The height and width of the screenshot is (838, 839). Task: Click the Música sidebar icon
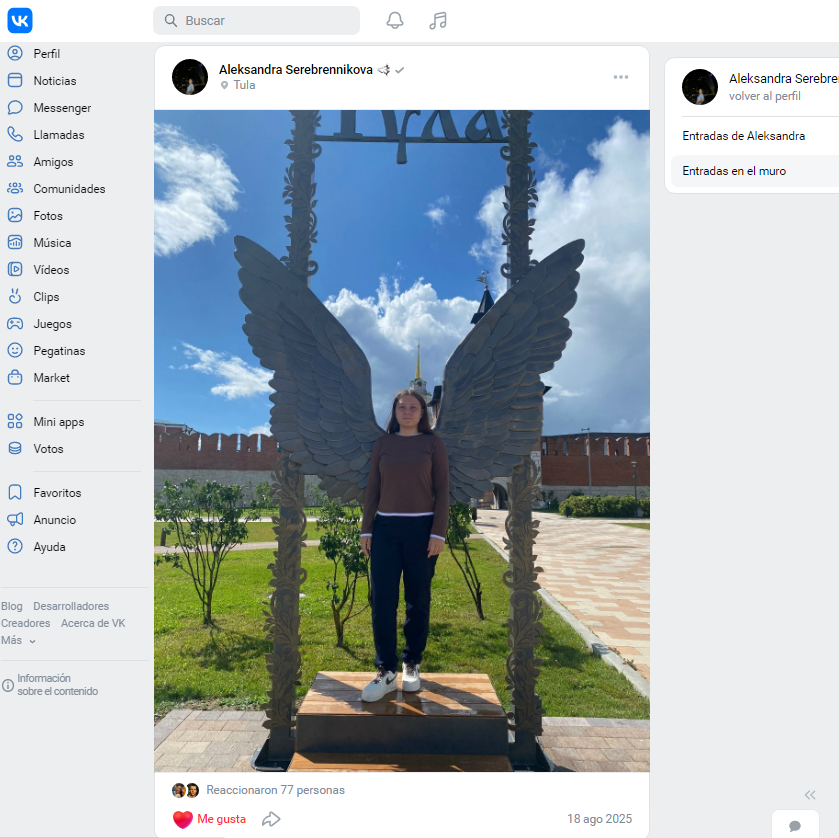tap(15, 242)
